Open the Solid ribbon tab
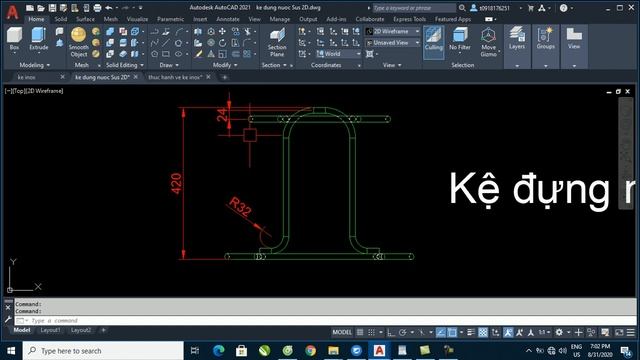The image size is (640, 360). tap(60, 19)
